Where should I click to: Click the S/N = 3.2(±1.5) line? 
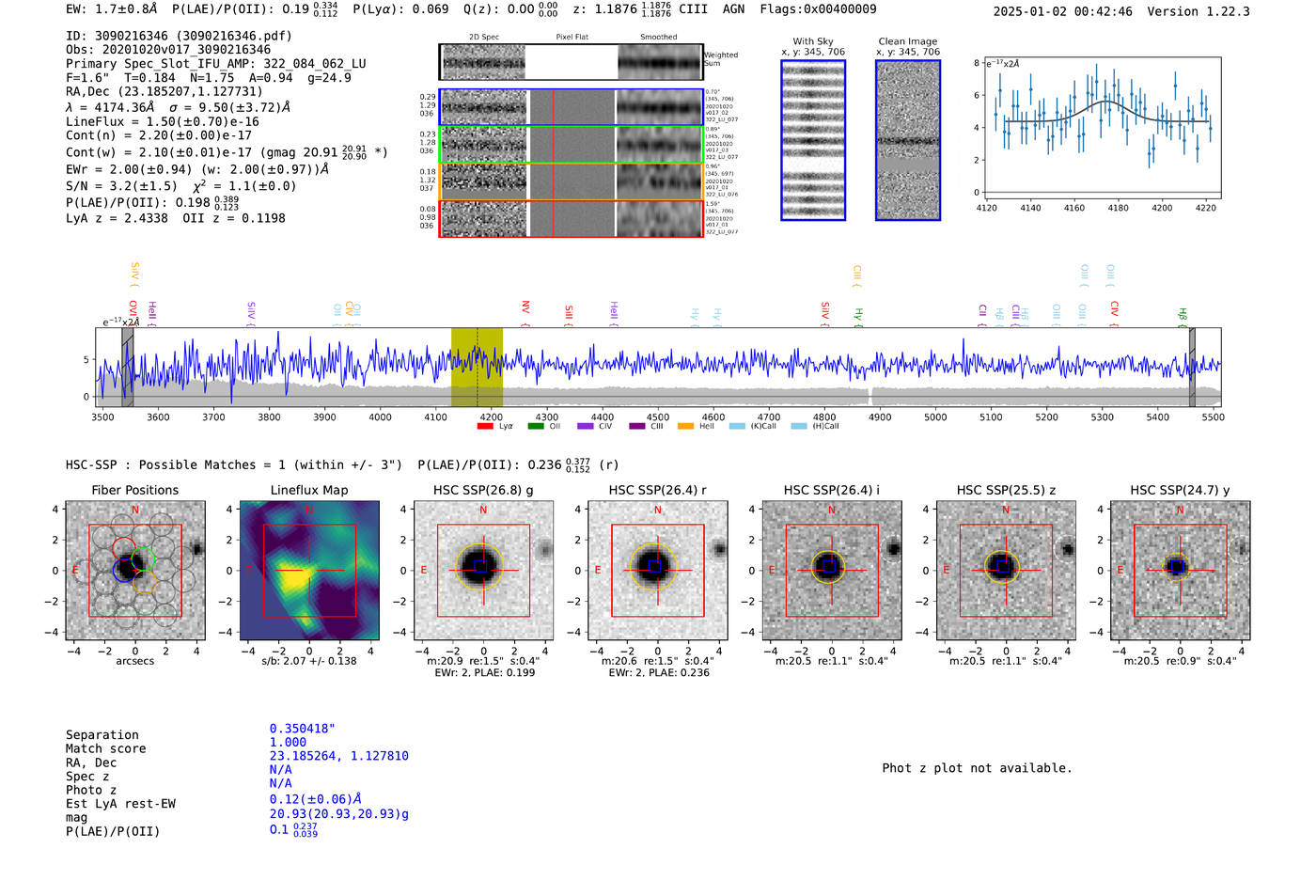point(180,185)
